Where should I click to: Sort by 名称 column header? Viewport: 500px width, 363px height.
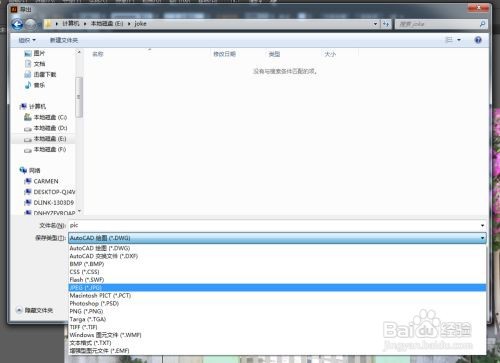point(98,54)
